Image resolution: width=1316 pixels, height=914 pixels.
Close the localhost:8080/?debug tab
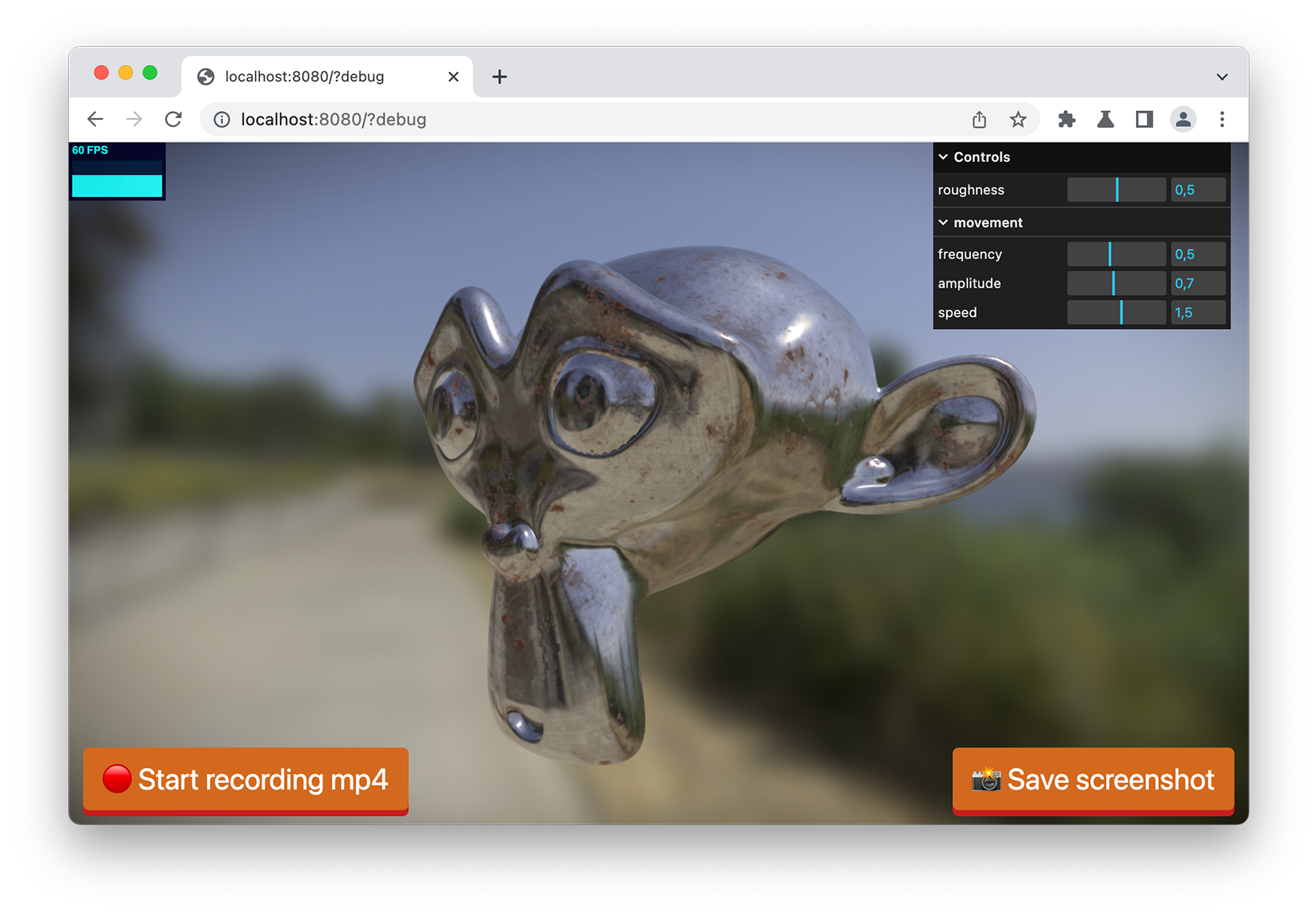453,77
